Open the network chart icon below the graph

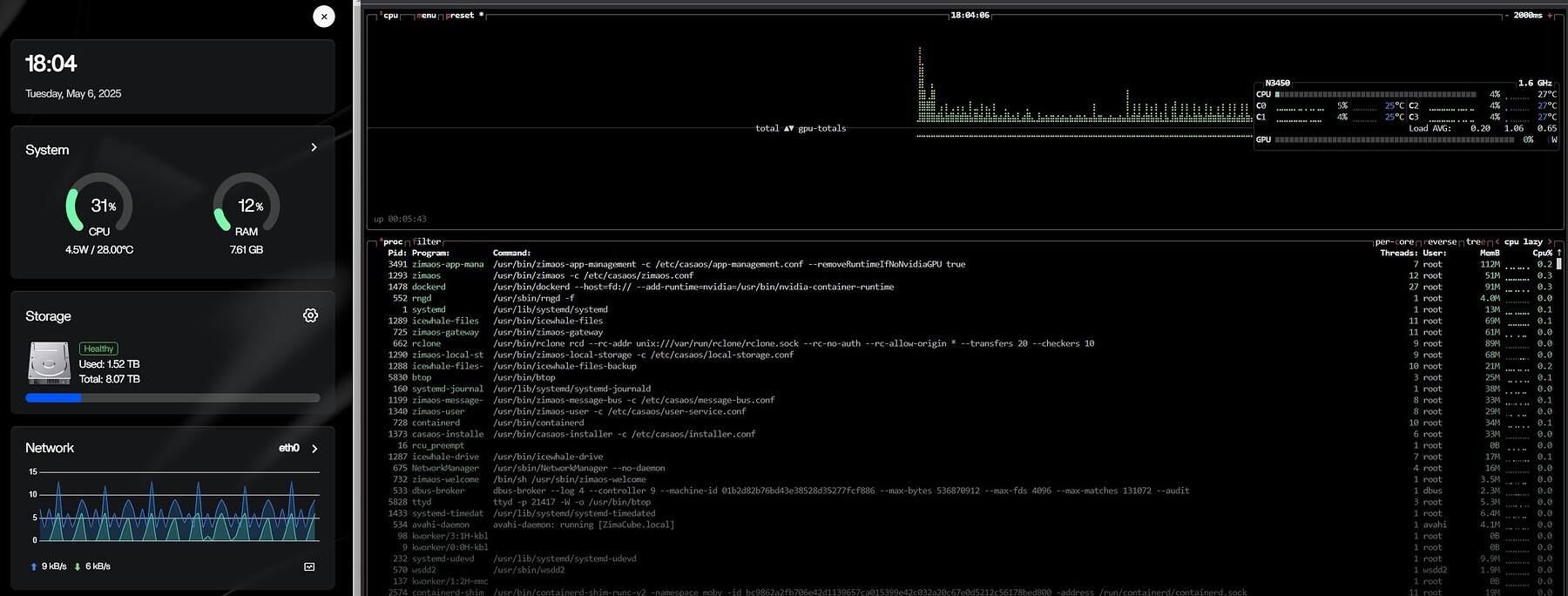tap(309, 566)
